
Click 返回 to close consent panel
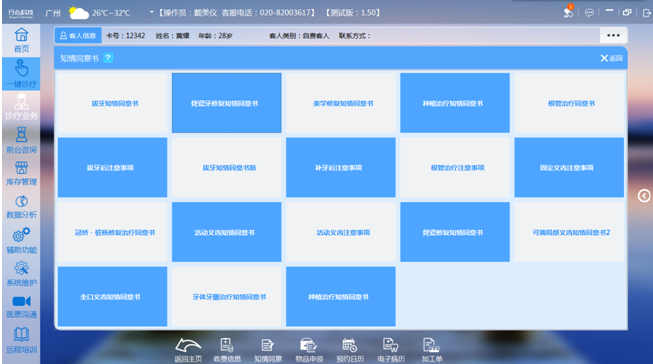(x=611, y=58)
